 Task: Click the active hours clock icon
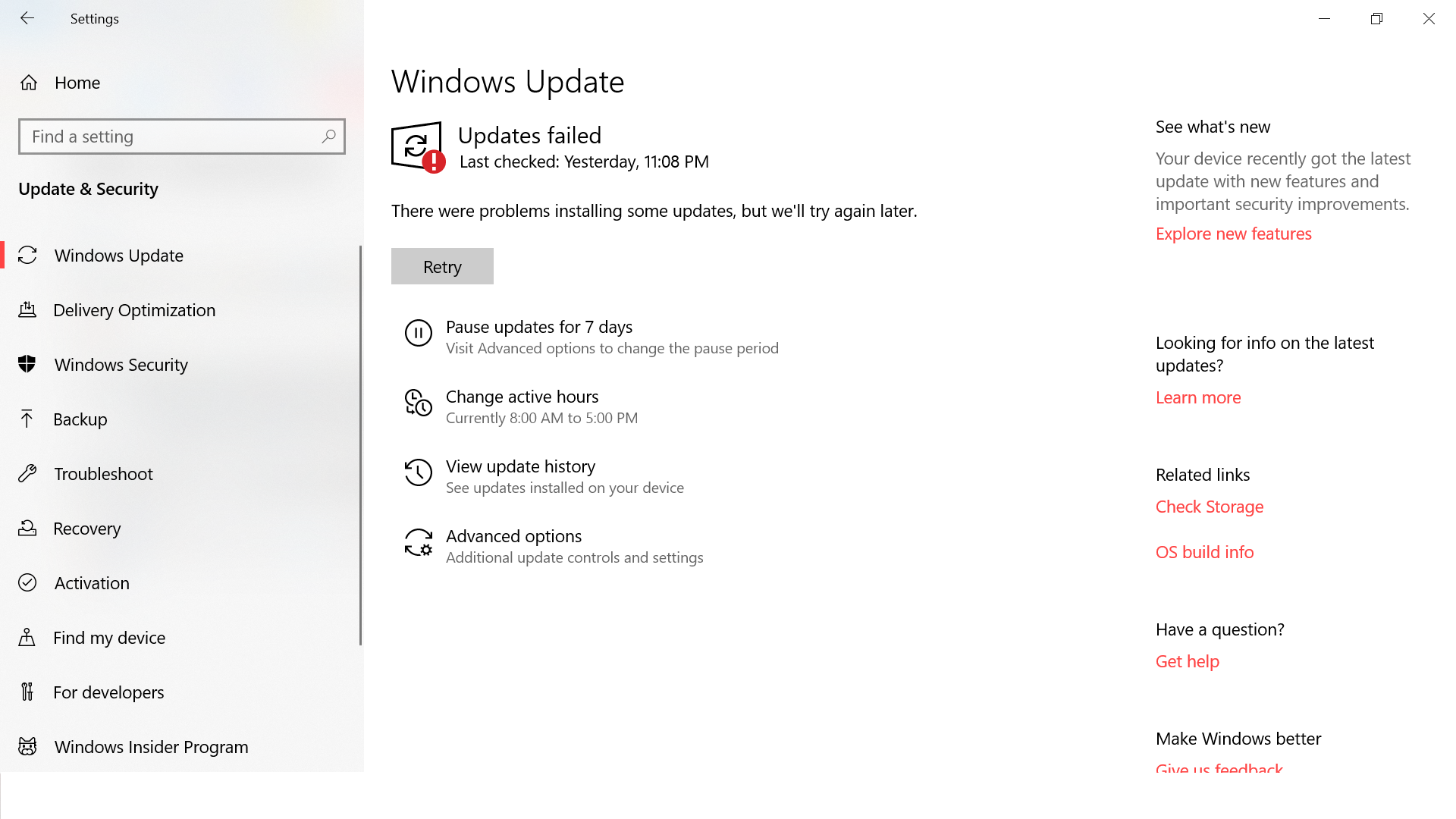tap(419, 403)
